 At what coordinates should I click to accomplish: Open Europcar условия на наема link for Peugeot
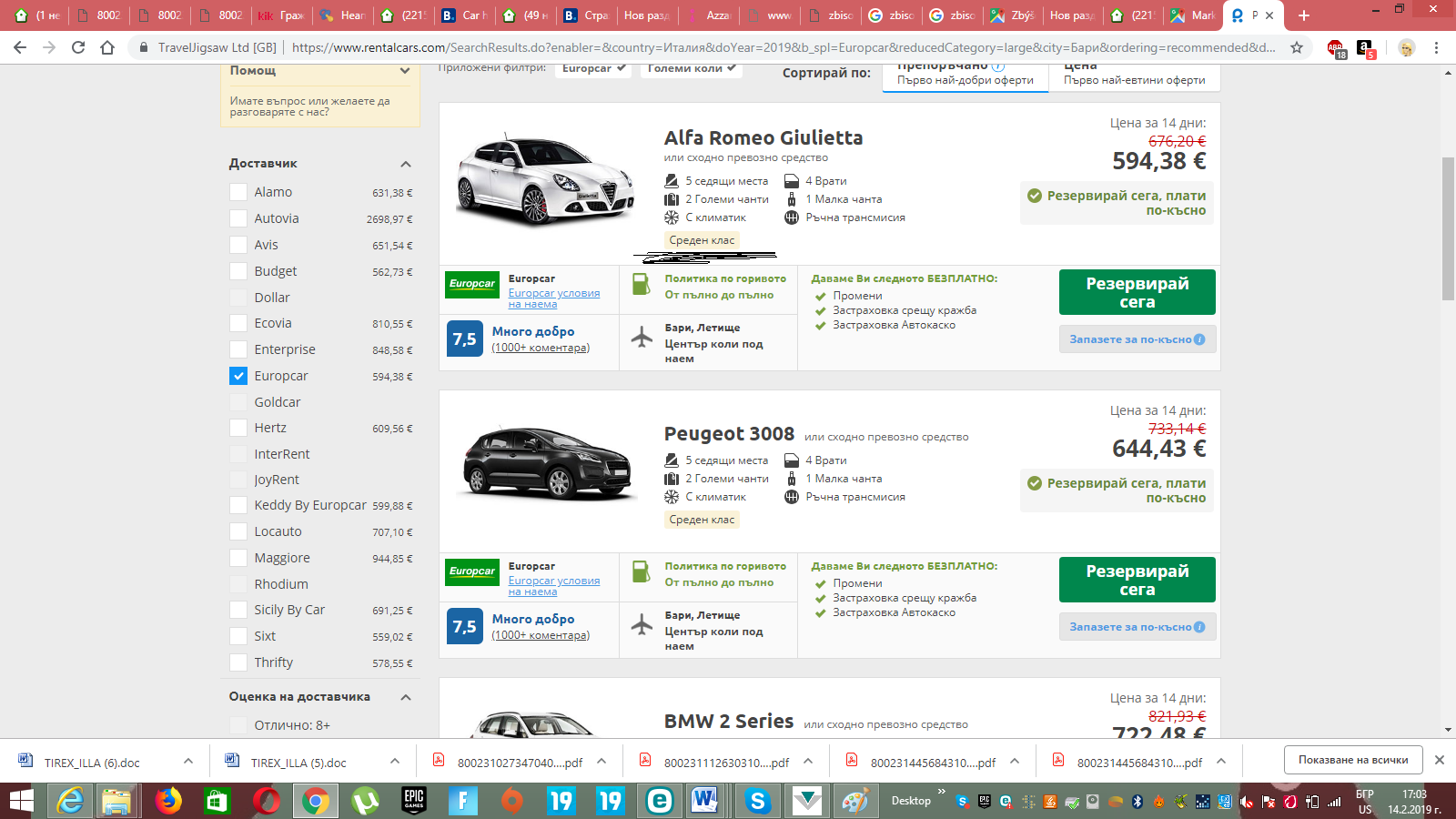(x=553, y=586)
